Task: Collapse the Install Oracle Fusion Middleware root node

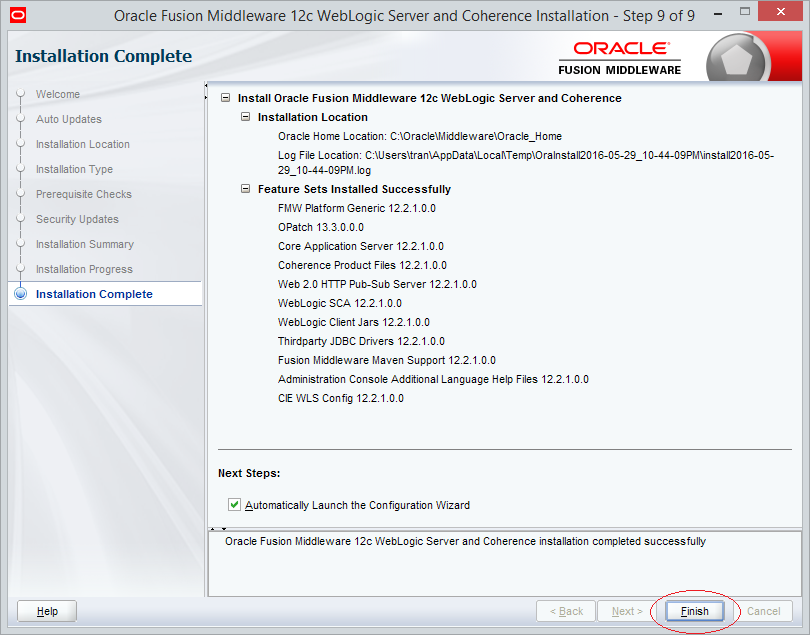Action: pos(225,98)
